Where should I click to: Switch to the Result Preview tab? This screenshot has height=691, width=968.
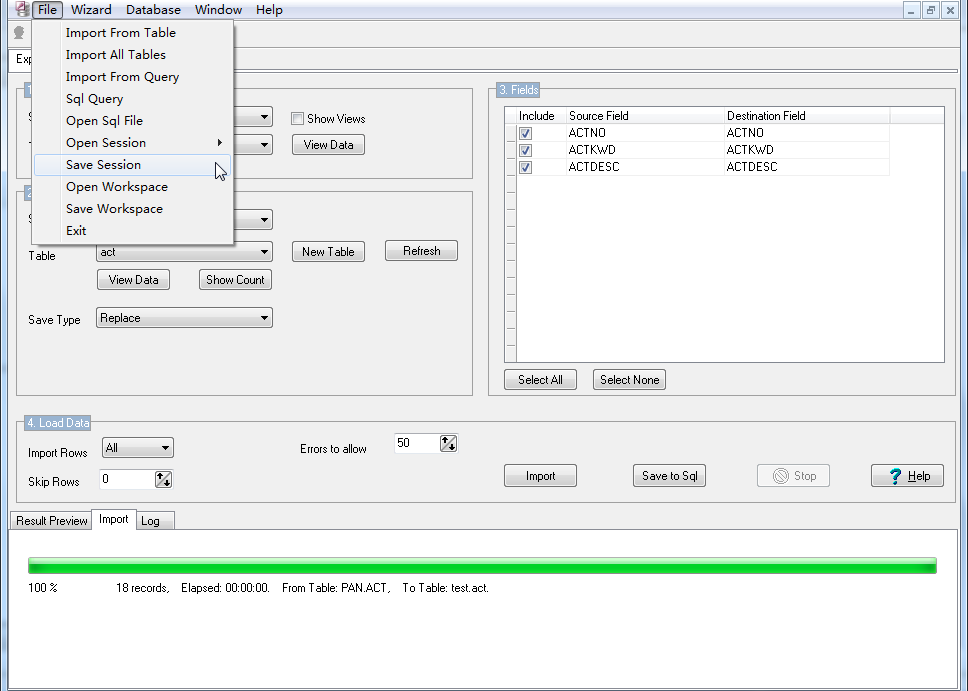51,521
